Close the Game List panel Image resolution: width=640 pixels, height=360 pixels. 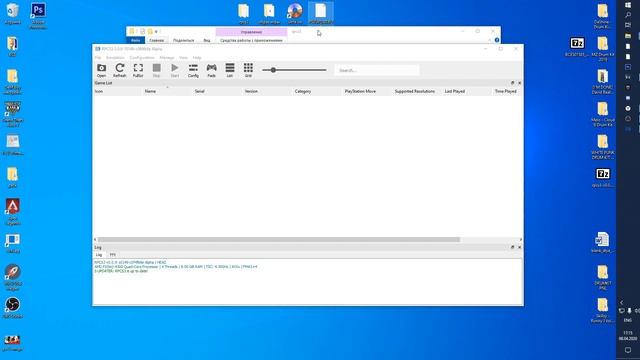point(519,83)
